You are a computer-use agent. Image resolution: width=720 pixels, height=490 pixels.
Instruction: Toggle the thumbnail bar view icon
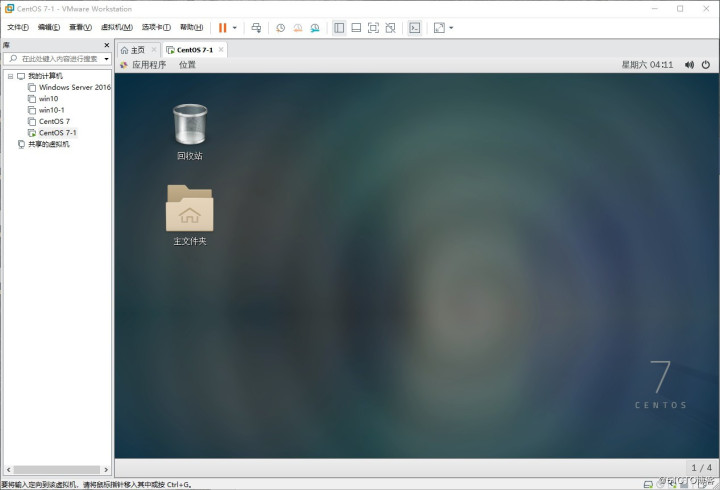[x=356, y=28]
